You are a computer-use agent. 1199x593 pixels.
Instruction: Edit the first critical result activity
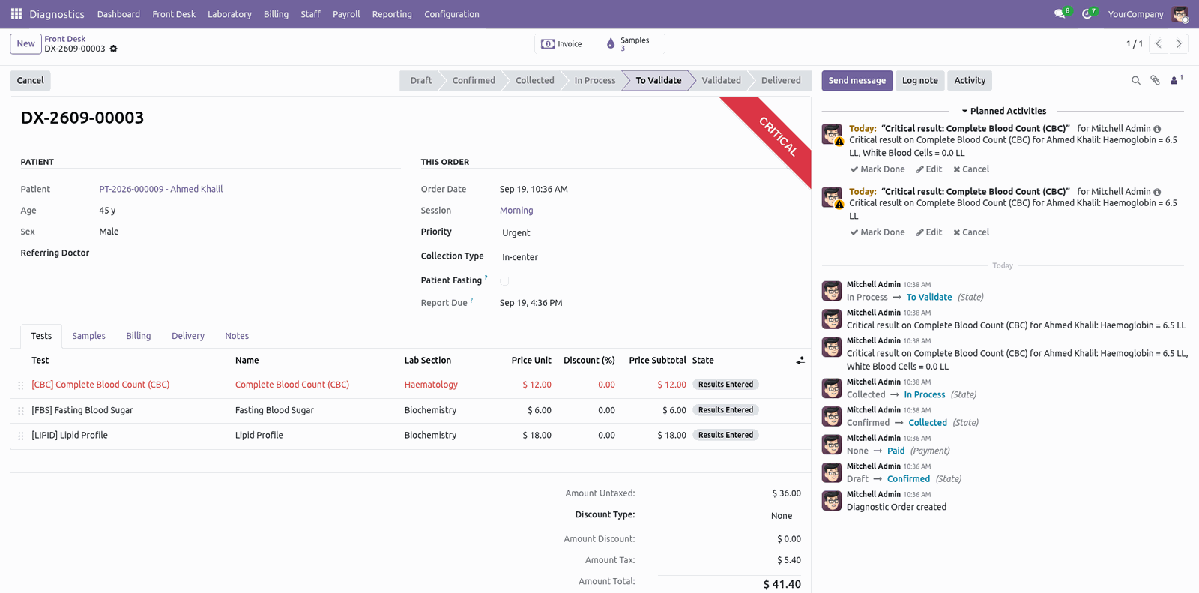tap(929, 169)
